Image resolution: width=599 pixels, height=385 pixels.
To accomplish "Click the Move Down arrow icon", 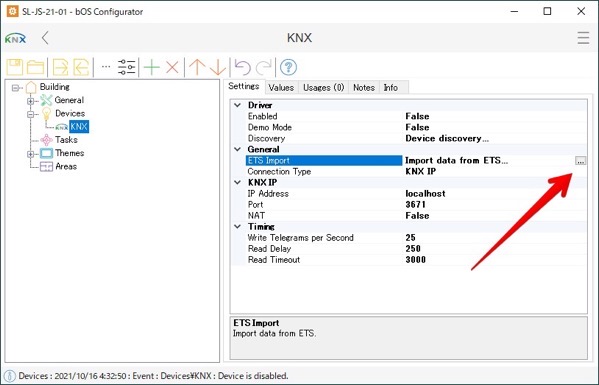I will pyautogui.click(x=218, y=67).
